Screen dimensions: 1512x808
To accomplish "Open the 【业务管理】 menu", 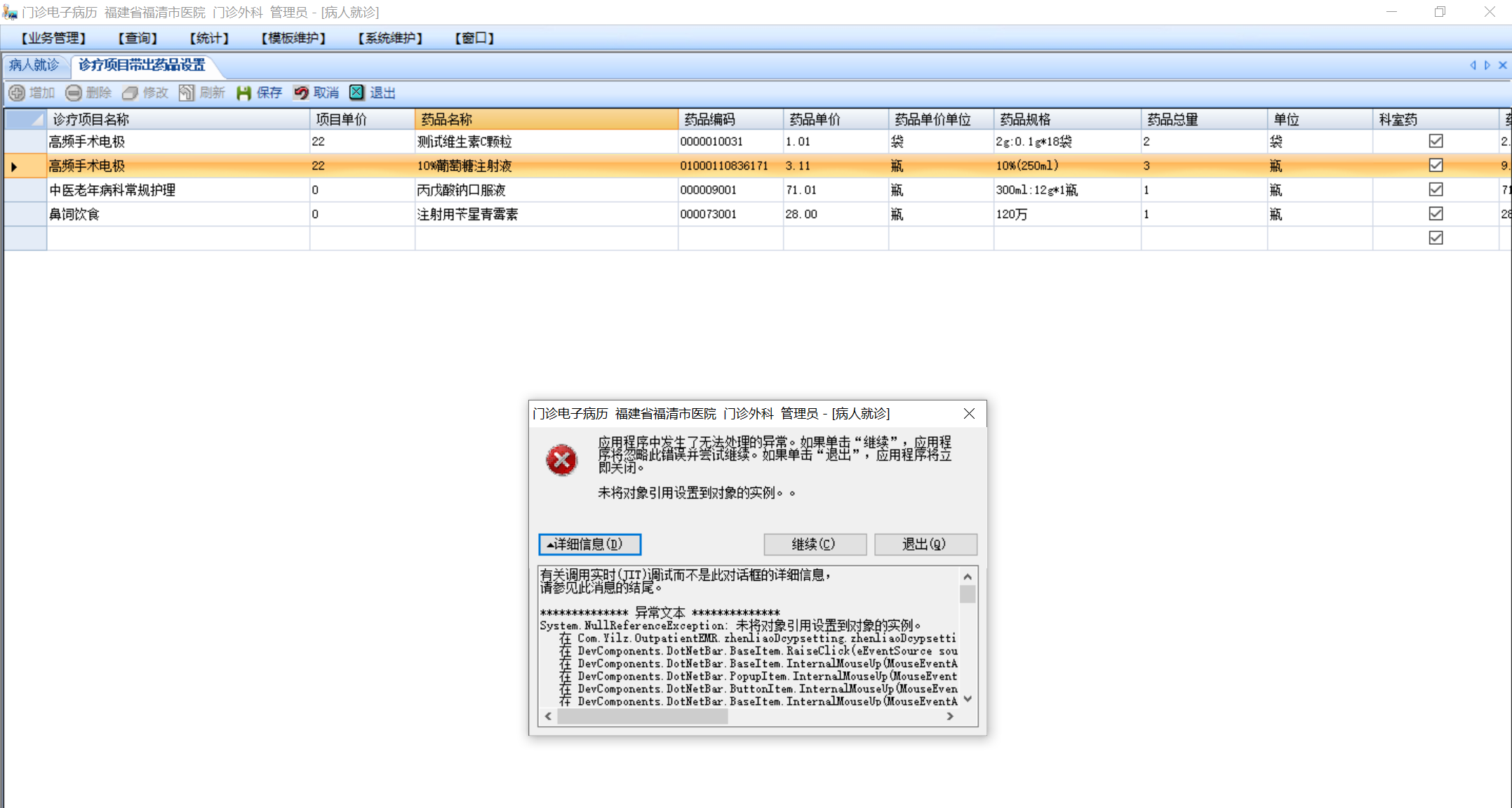I will (53, 38).
